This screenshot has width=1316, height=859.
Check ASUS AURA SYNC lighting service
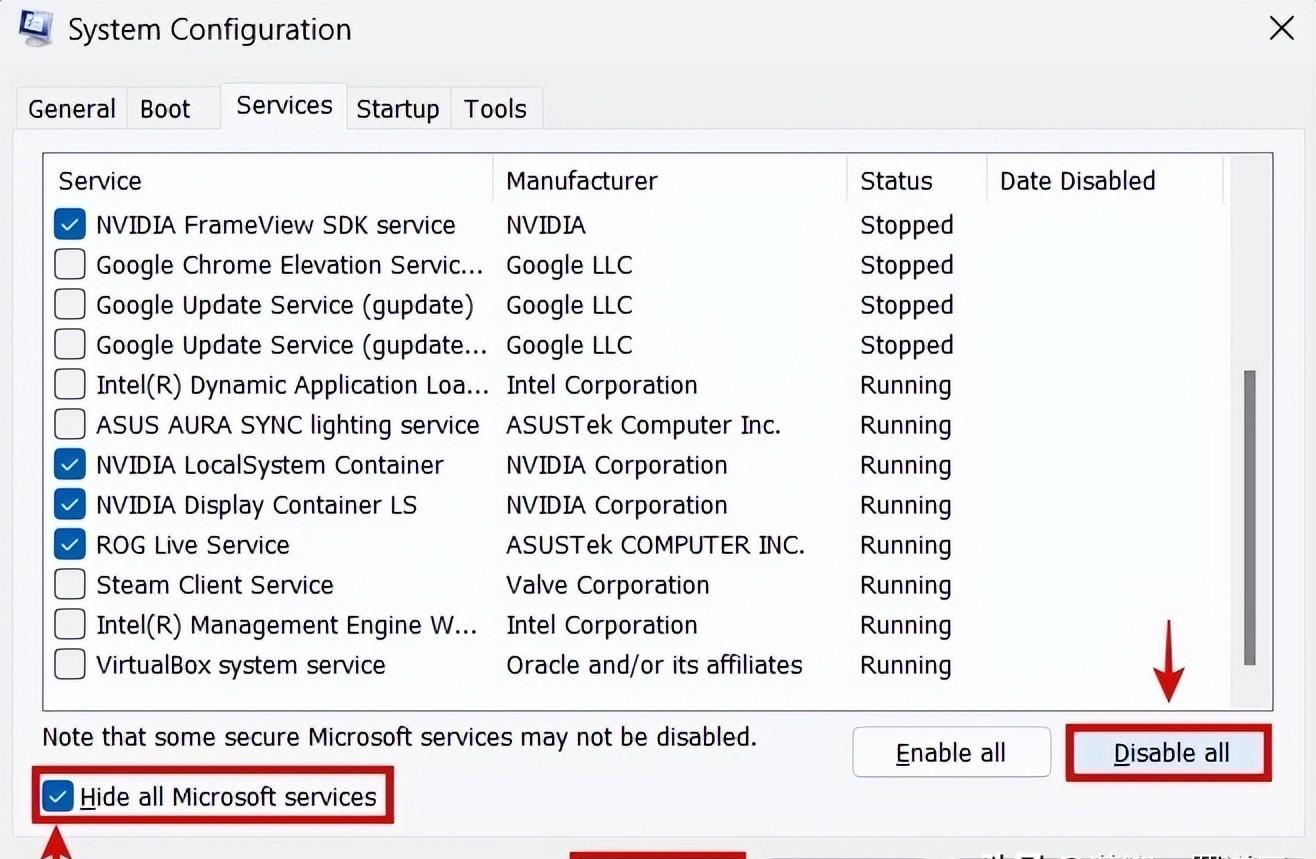[69, 425]
